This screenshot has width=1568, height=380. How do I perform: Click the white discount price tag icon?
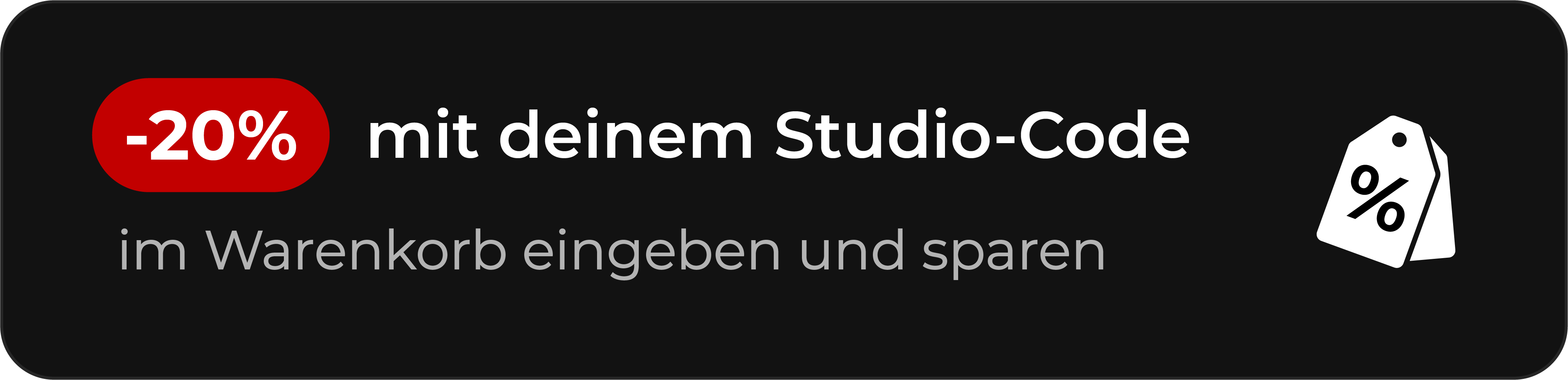coord(1385,191)
